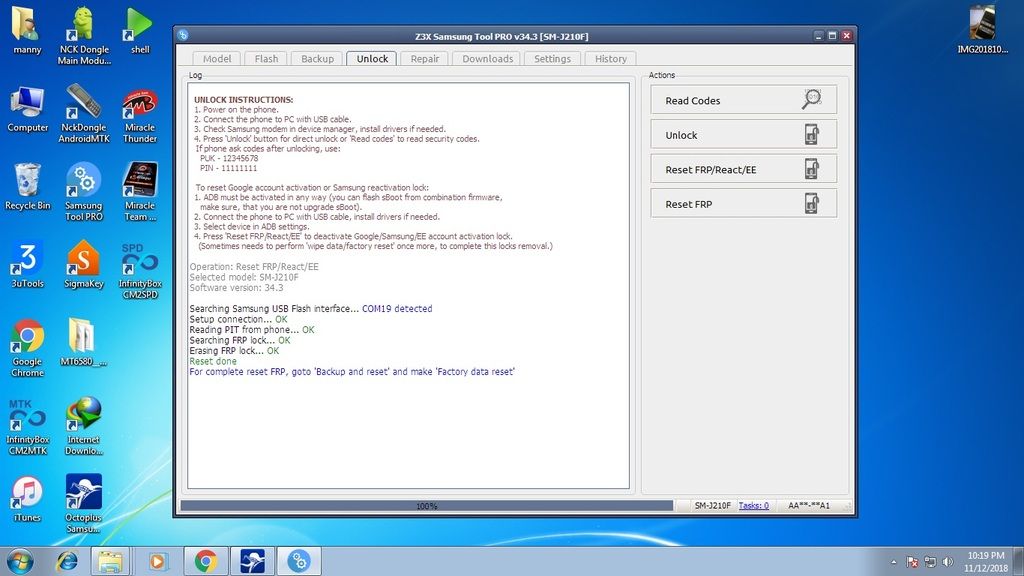Open the Backup tab
1024x576 pixels.
(x=317, y=59)
